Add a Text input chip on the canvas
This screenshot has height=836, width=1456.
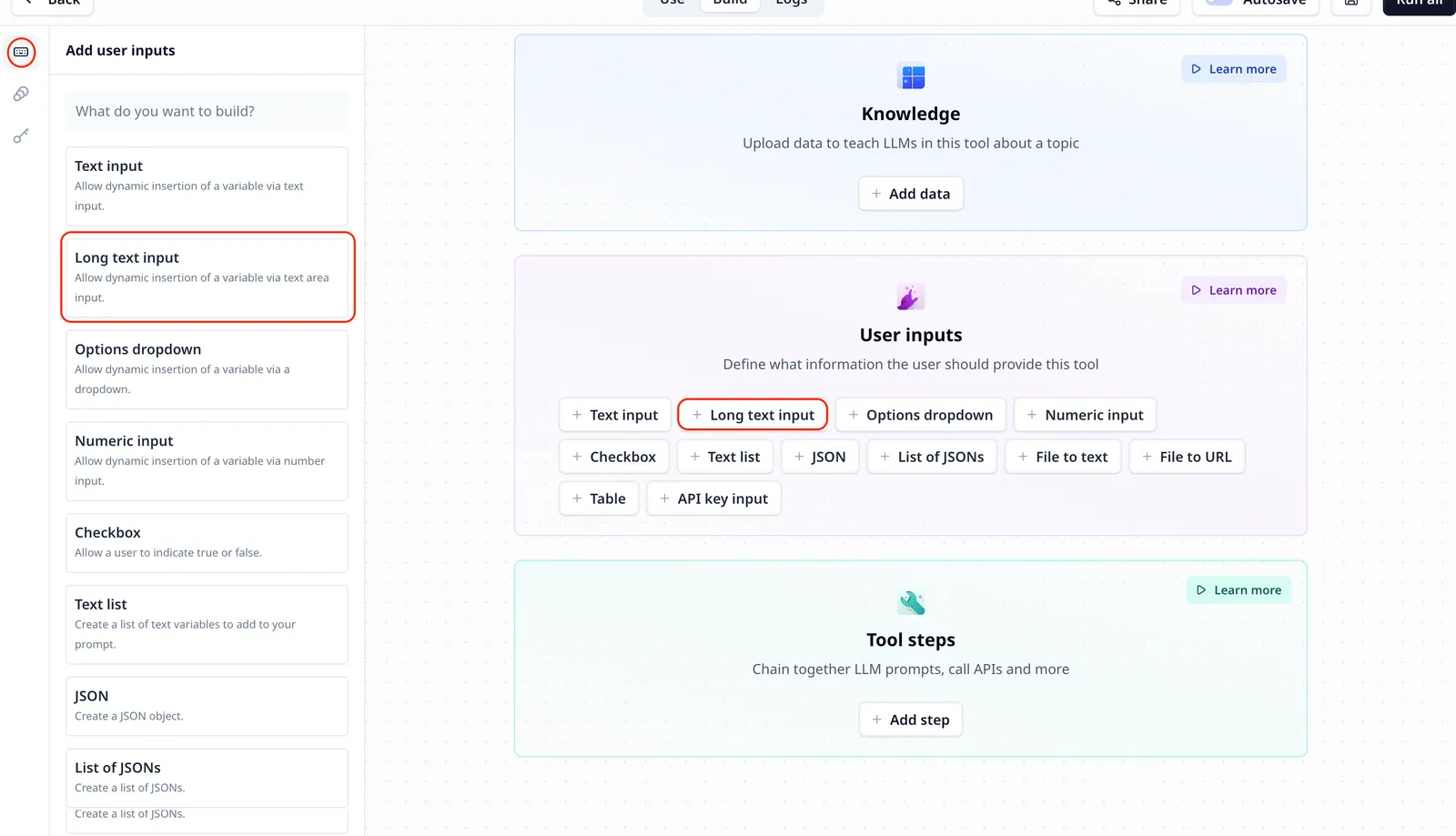click(615, 415)
